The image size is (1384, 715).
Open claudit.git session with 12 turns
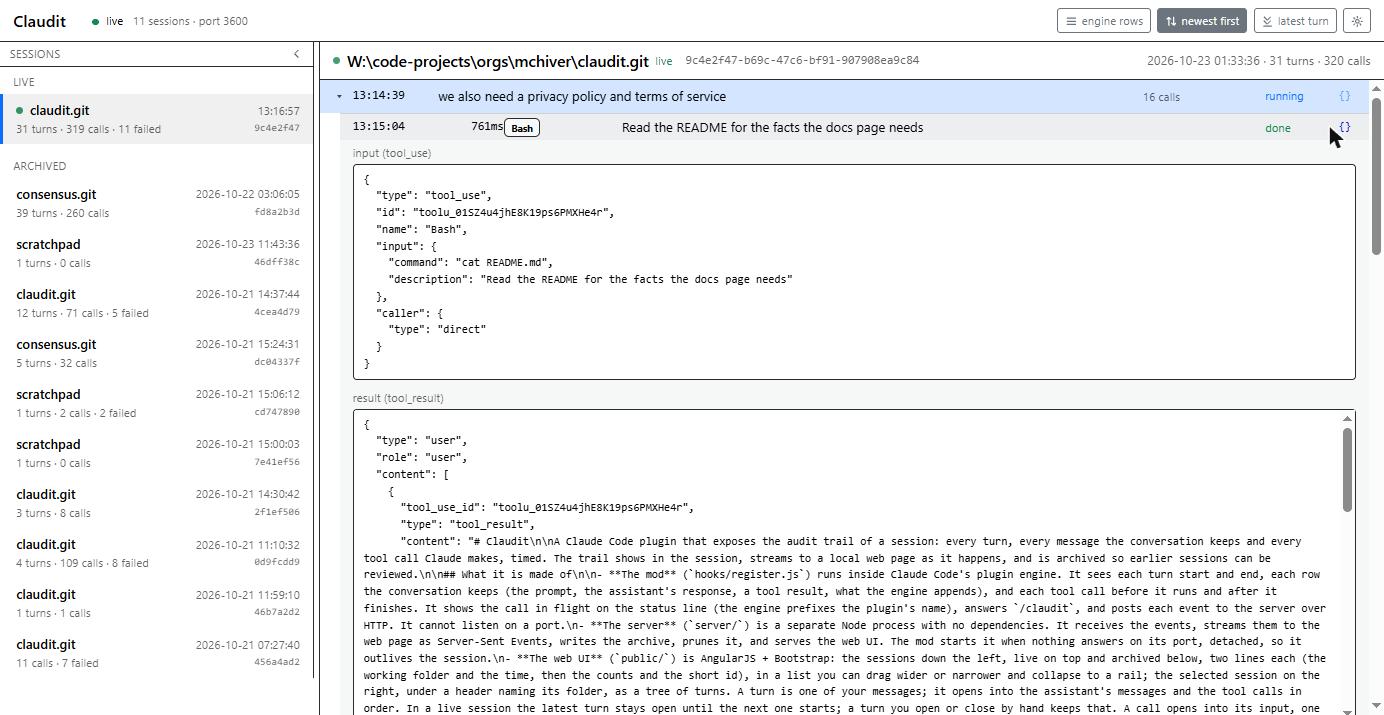click(157, 303)
